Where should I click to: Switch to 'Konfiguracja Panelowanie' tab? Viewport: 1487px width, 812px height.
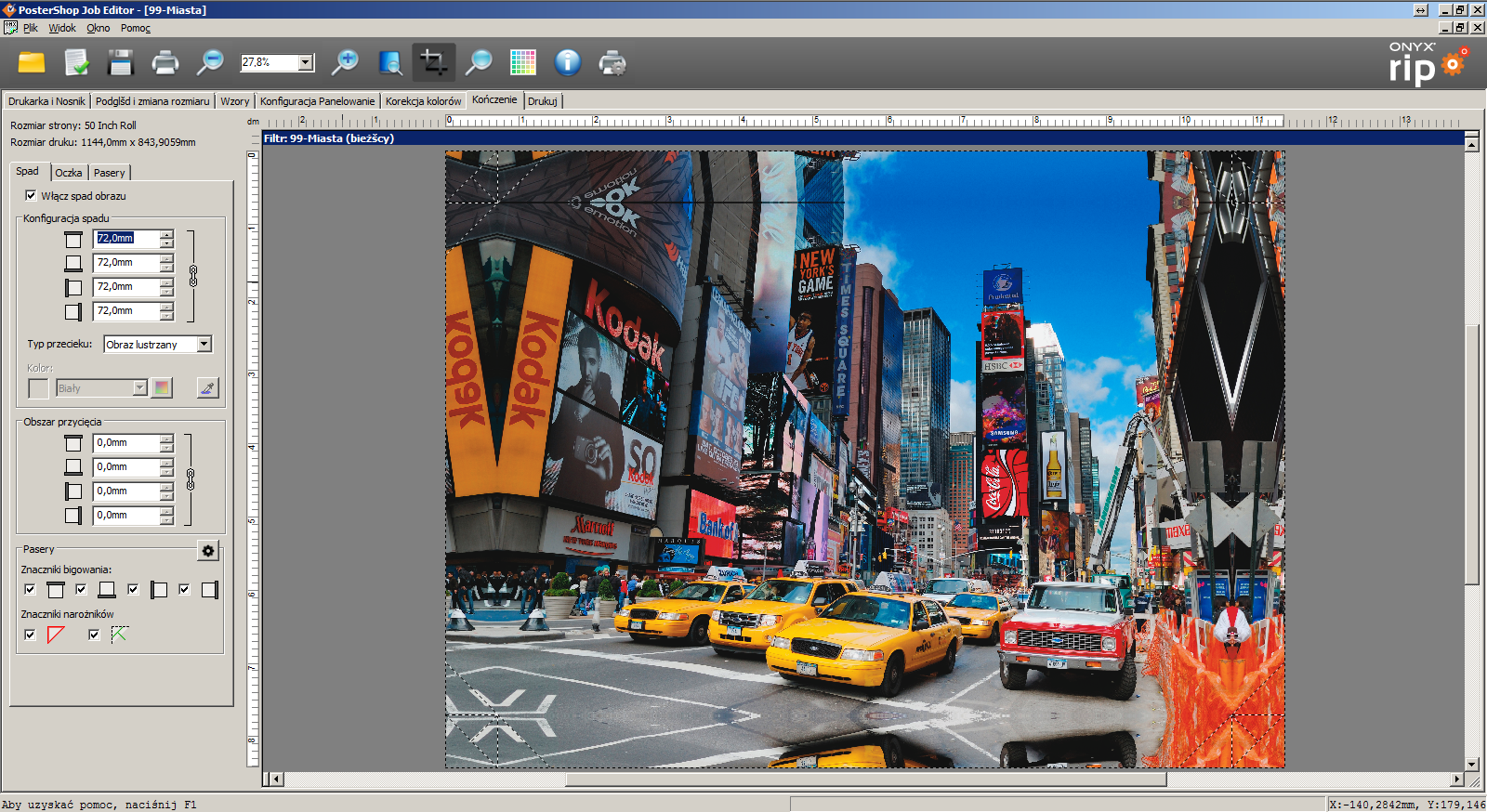click(x=318, y=101)
